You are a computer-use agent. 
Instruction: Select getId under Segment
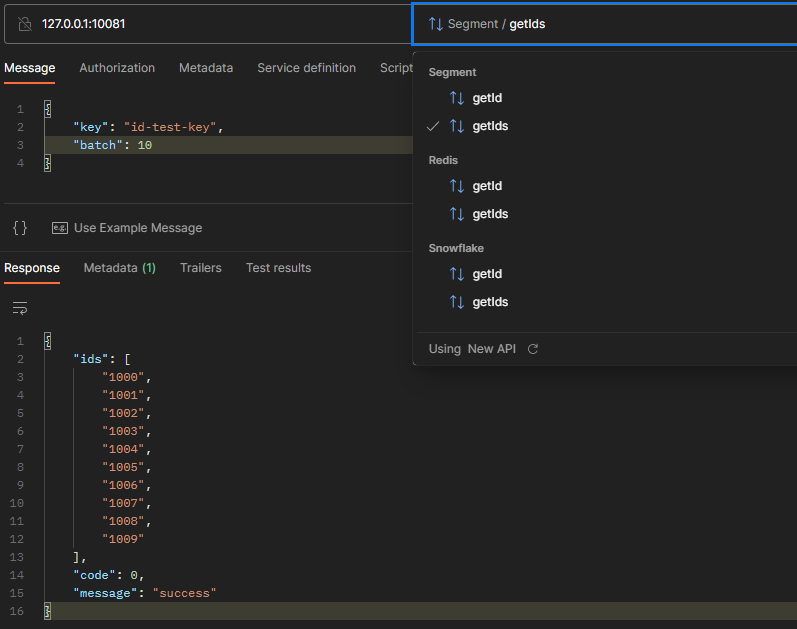pos(487,98)
